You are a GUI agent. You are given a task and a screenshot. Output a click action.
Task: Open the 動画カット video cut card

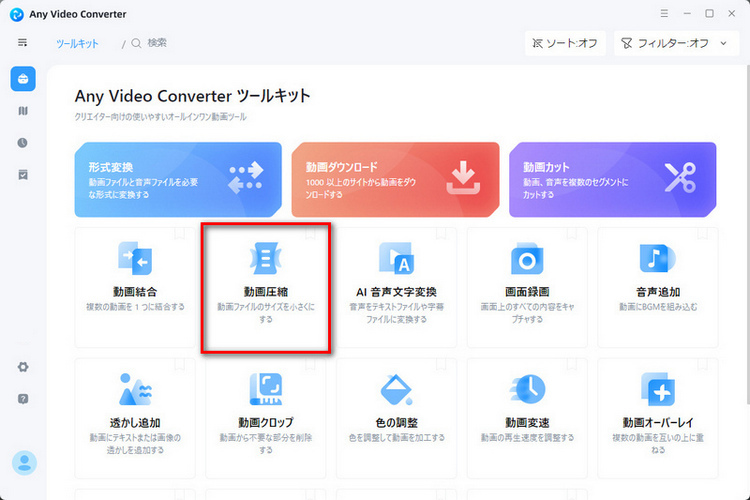(x=613, y=179)
